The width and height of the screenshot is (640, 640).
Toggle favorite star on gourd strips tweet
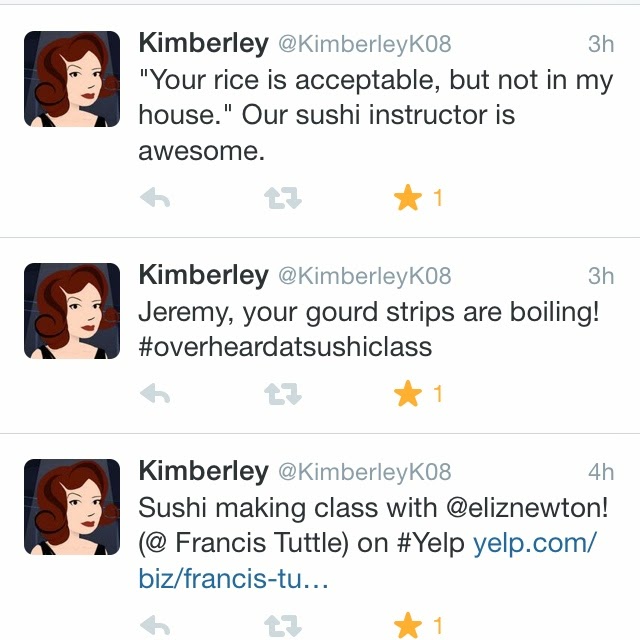(408, 394)
